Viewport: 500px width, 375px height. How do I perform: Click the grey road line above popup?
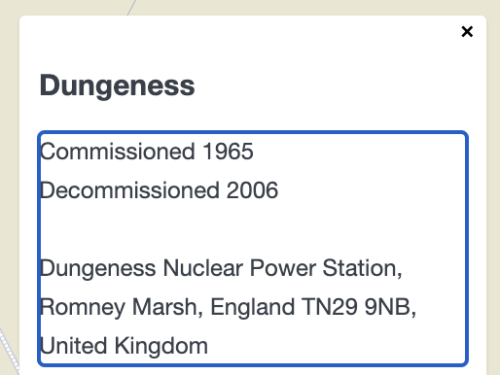pos(132,7)
